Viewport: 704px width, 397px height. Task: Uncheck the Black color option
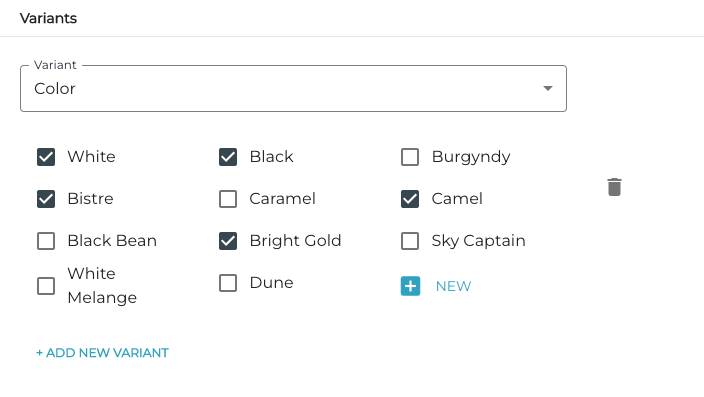click(x=228, y=157)
